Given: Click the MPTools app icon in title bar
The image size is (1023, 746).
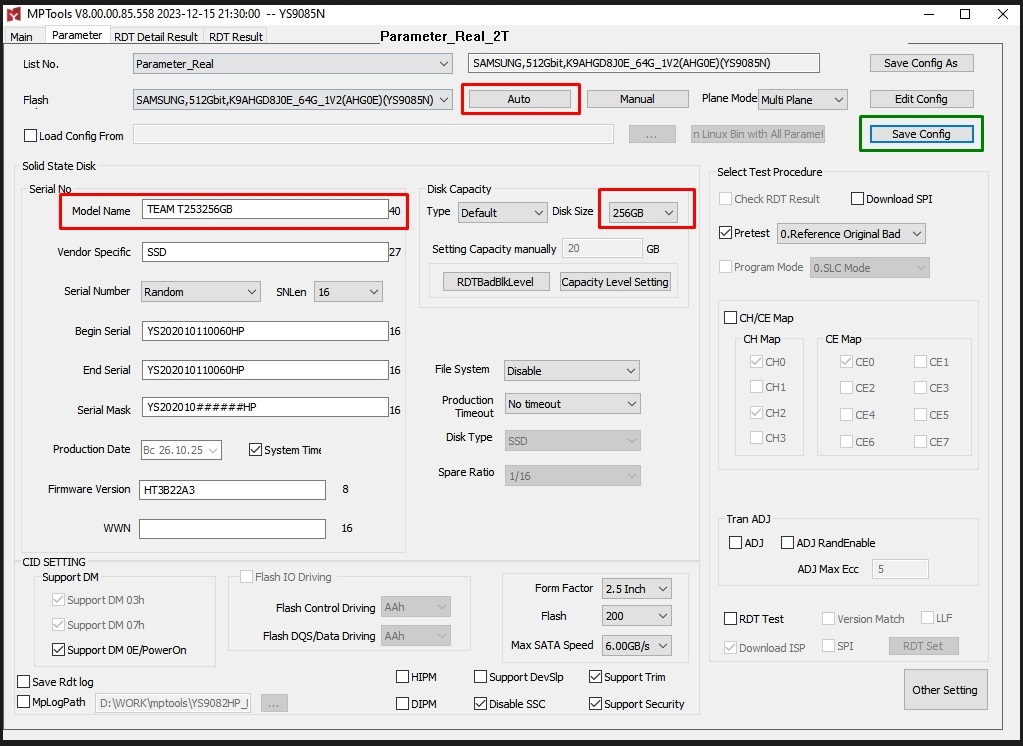Looking at the screenshot, I should point(13,14).
